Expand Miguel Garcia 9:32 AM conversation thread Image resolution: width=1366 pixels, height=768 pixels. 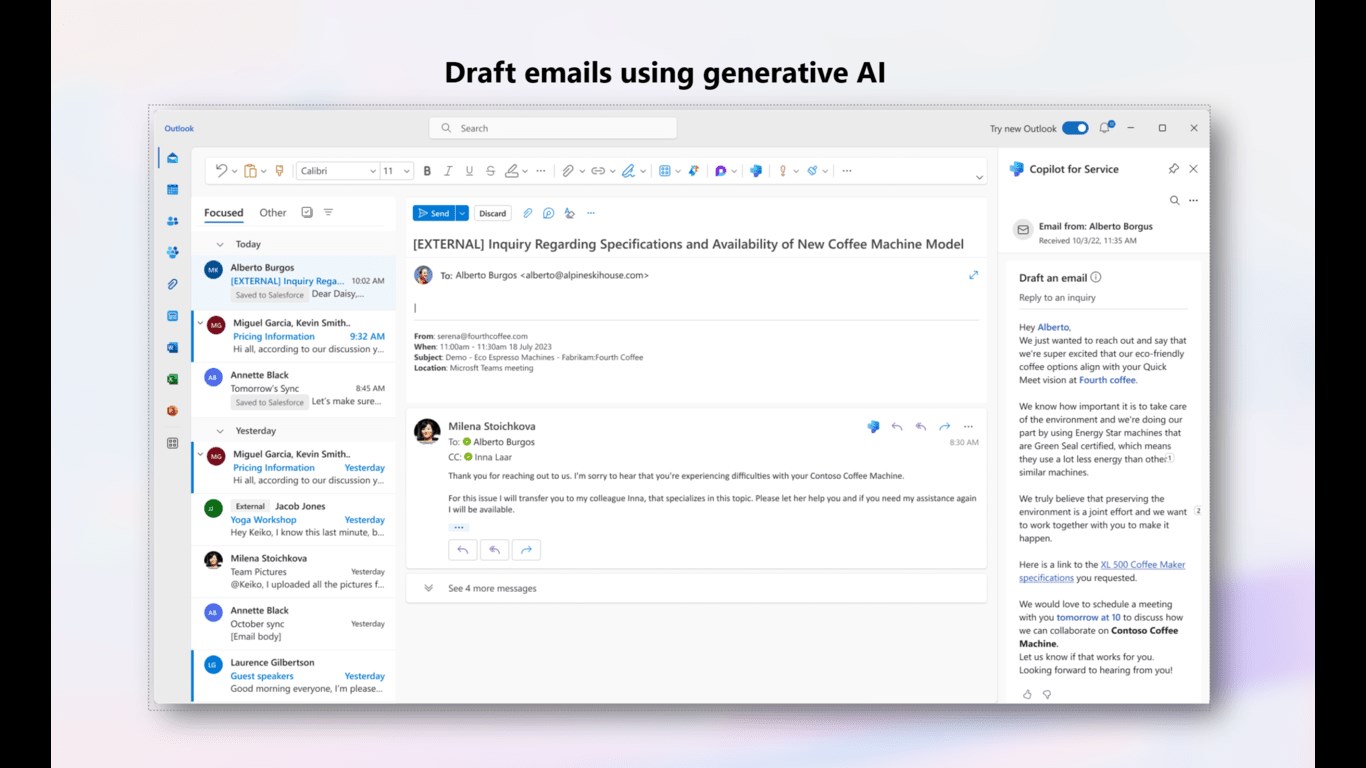tap(201, 323)
